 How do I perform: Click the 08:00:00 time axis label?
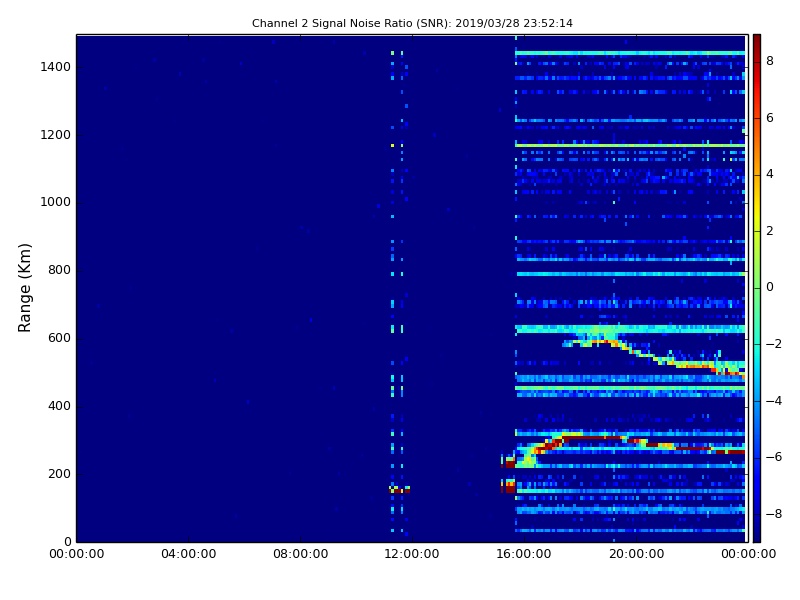coord(301,554)
